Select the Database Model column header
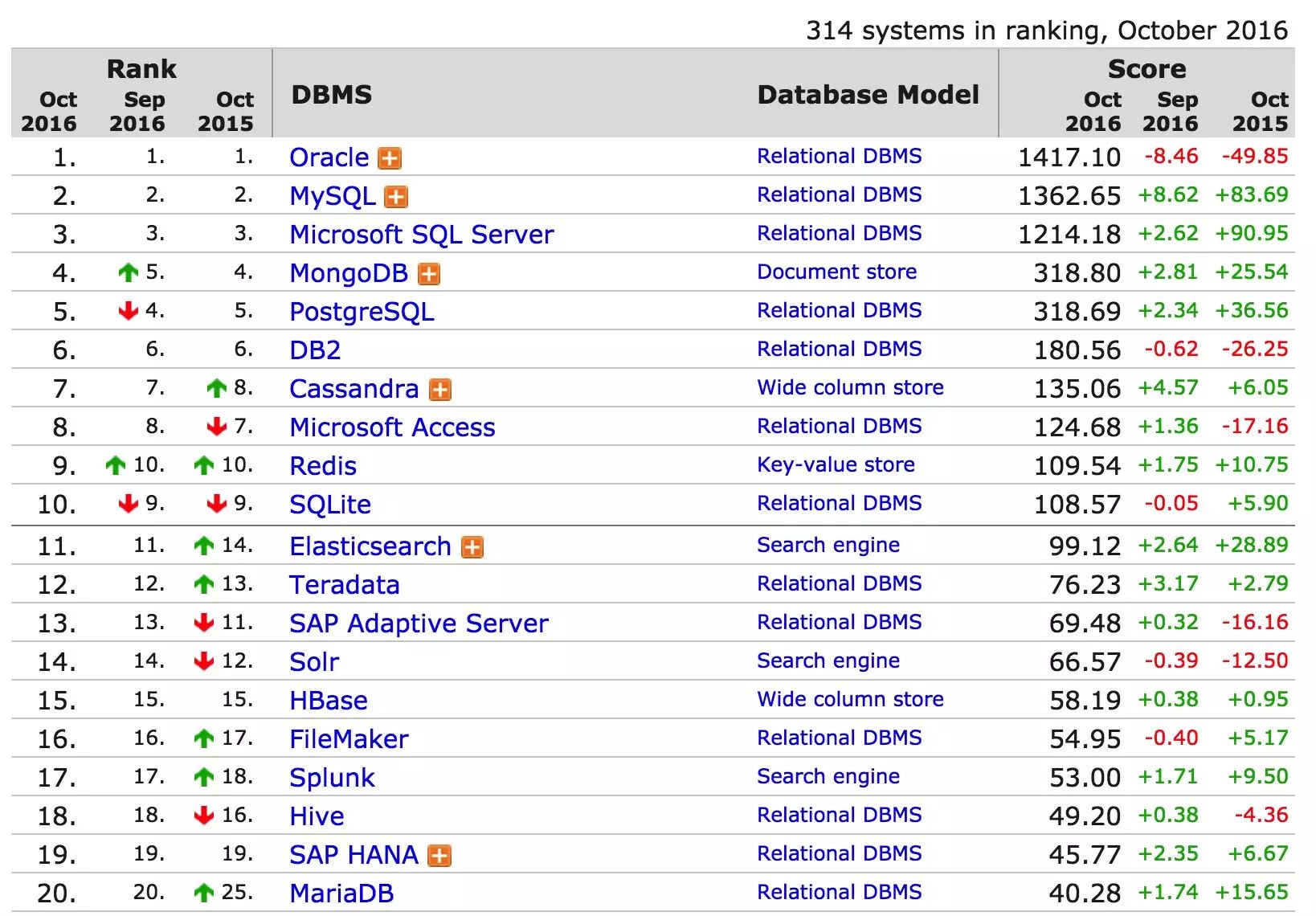This screenshot has width=1316, height=916. (868, 95)
